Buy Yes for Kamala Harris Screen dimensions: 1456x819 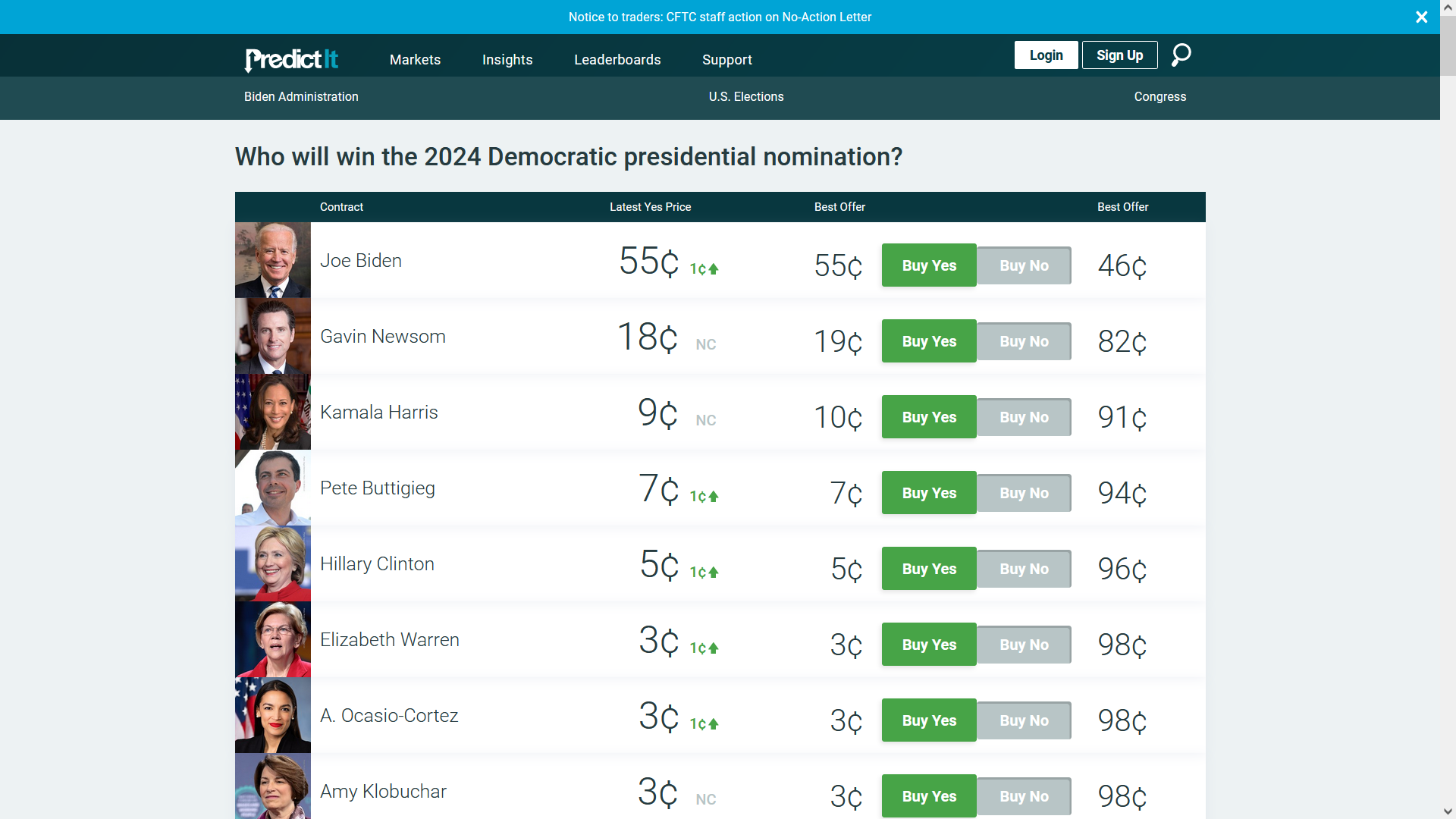point(929,417)
